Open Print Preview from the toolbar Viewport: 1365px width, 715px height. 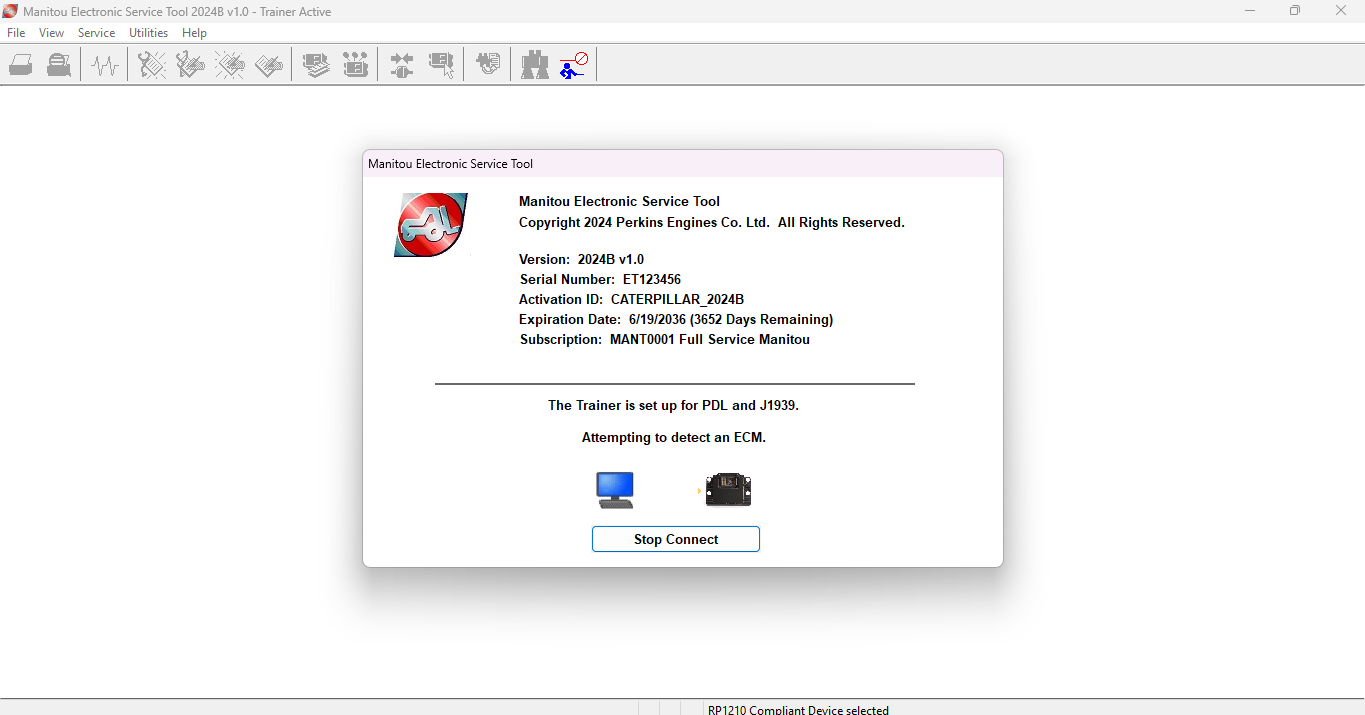pyautogui.click(x=59, y=66)
